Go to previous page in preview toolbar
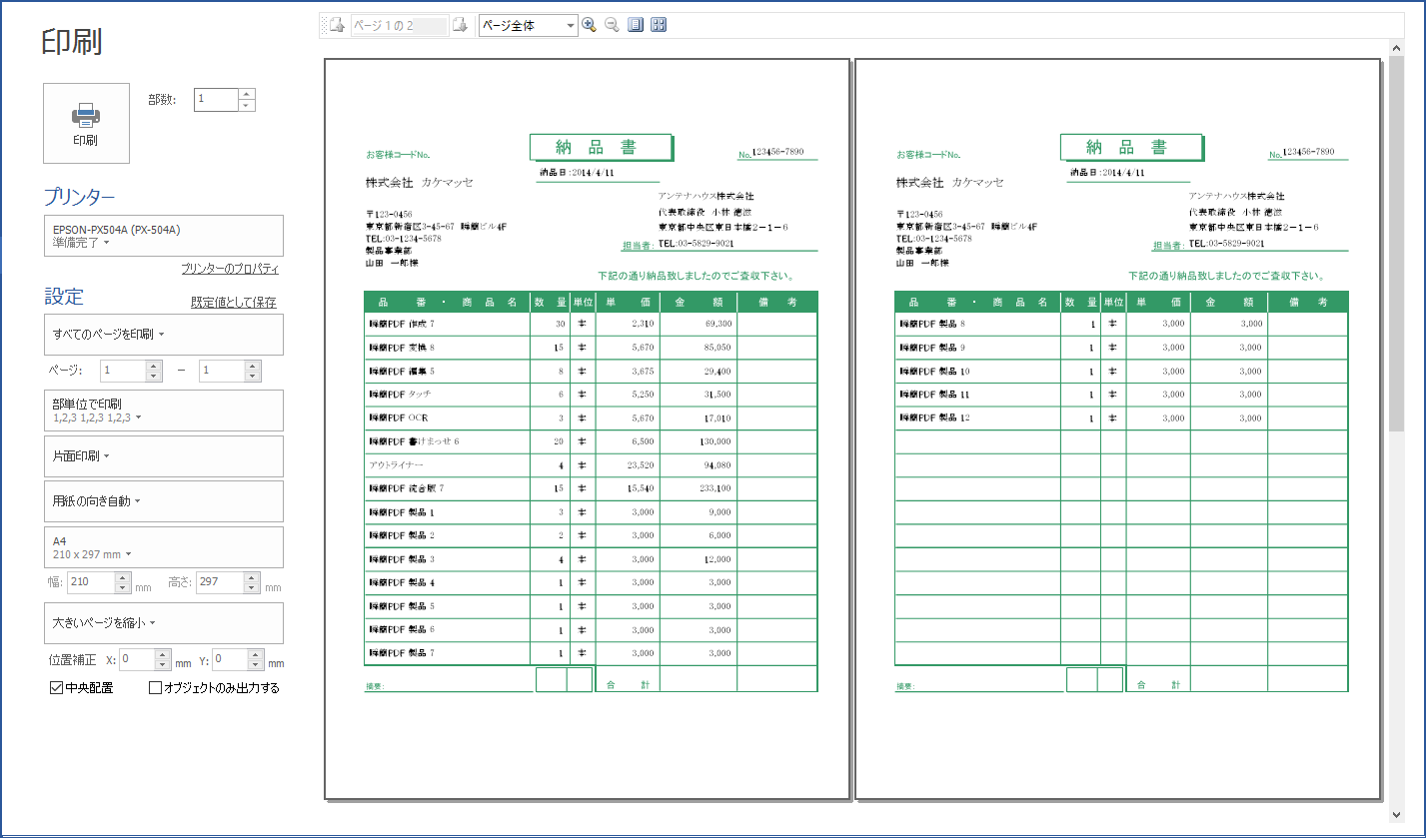 (337, 25)
